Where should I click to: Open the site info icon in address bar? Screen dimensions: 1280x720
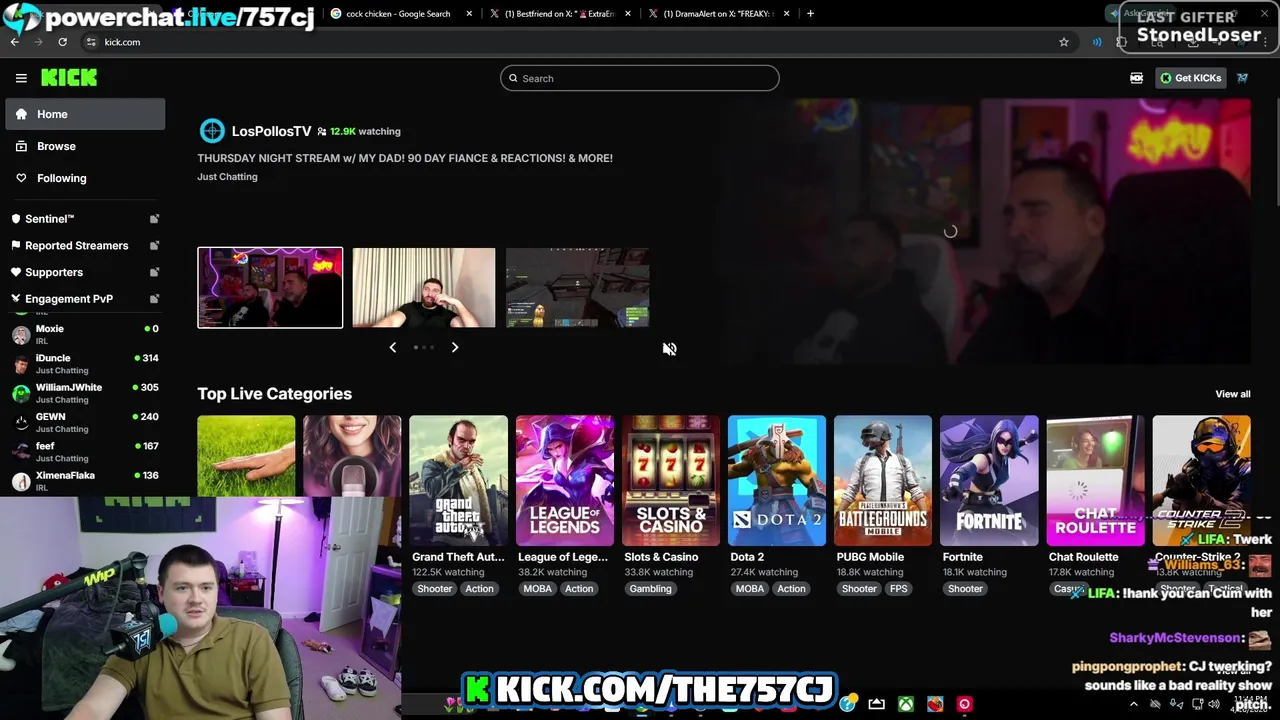tap(91, 42)
